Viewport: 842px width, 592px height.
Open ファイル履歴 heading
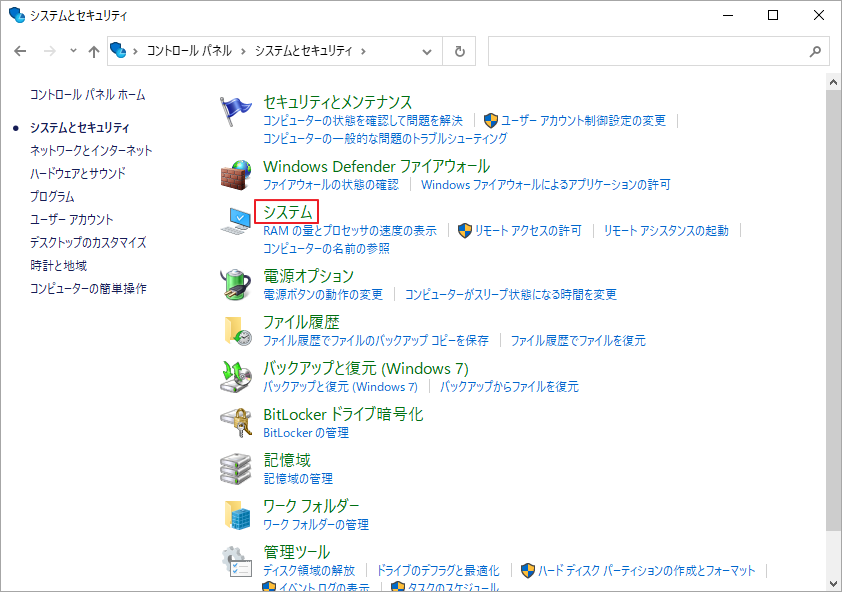tap(301, 322)
